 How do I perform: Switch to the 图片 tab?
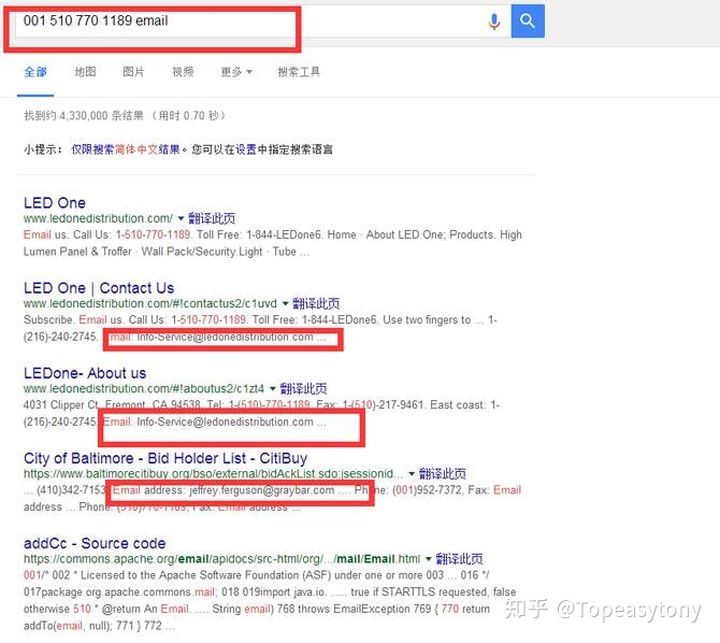click(133, 72)
